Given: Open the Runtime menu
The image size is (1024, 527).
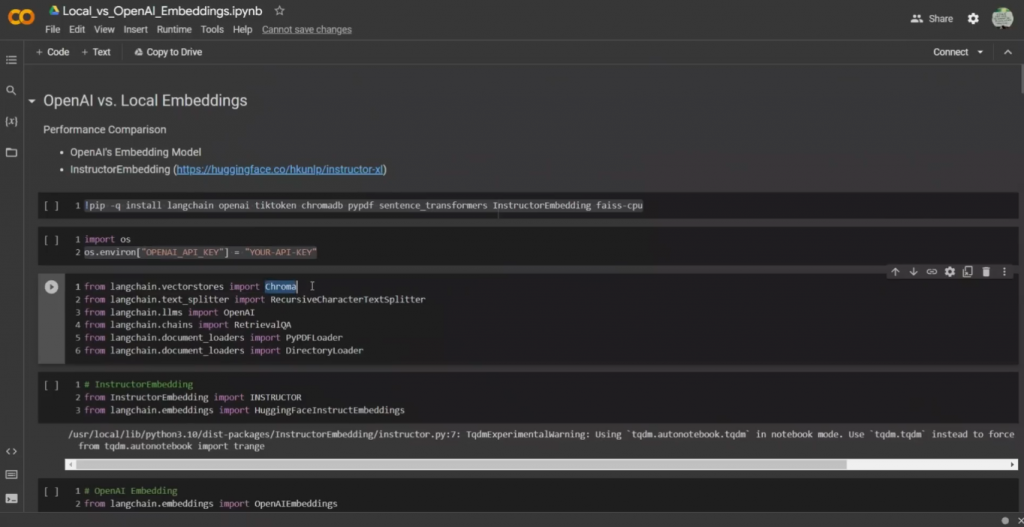Looking at the screenshot, I should [x=174, y=29].
